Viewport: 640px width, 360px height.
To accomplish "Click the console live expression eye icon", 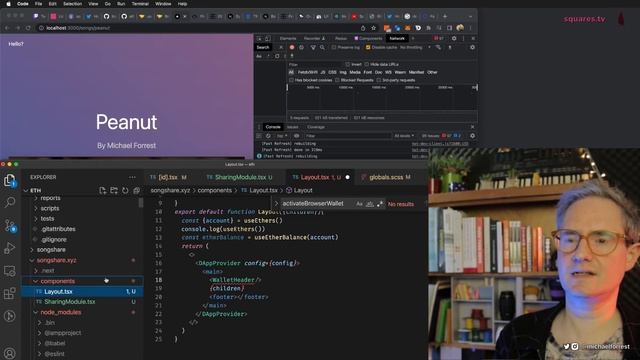I will [297, 136].
